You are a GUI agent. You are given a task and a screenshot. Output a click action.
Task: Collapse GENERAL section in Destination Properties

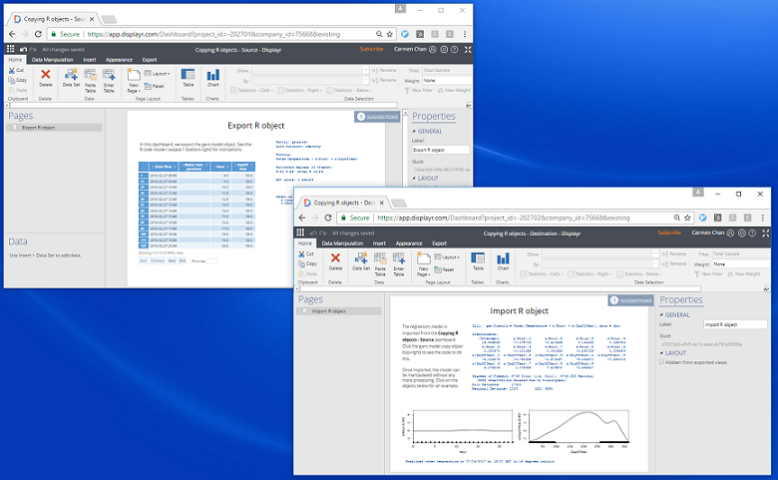[661, 315]
